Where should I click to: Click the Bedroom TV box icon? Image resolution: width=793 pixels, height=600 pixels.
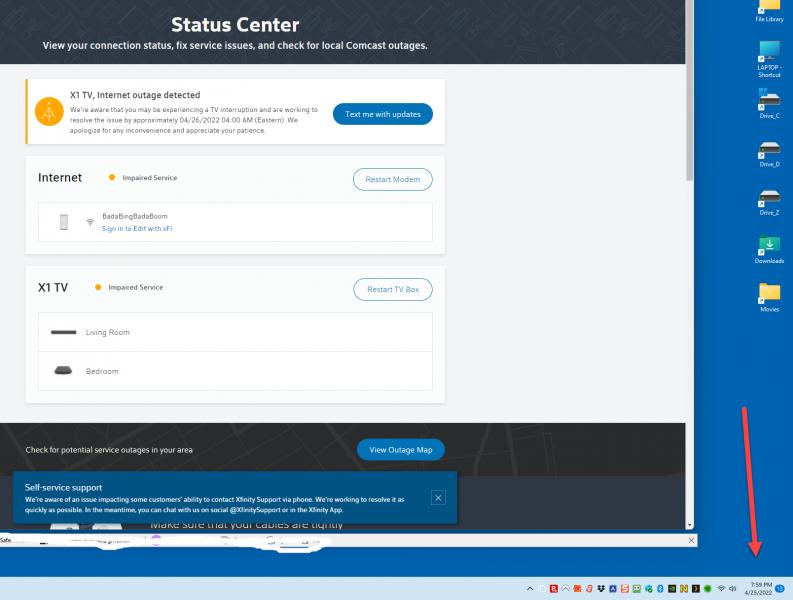tap(63, 371)
